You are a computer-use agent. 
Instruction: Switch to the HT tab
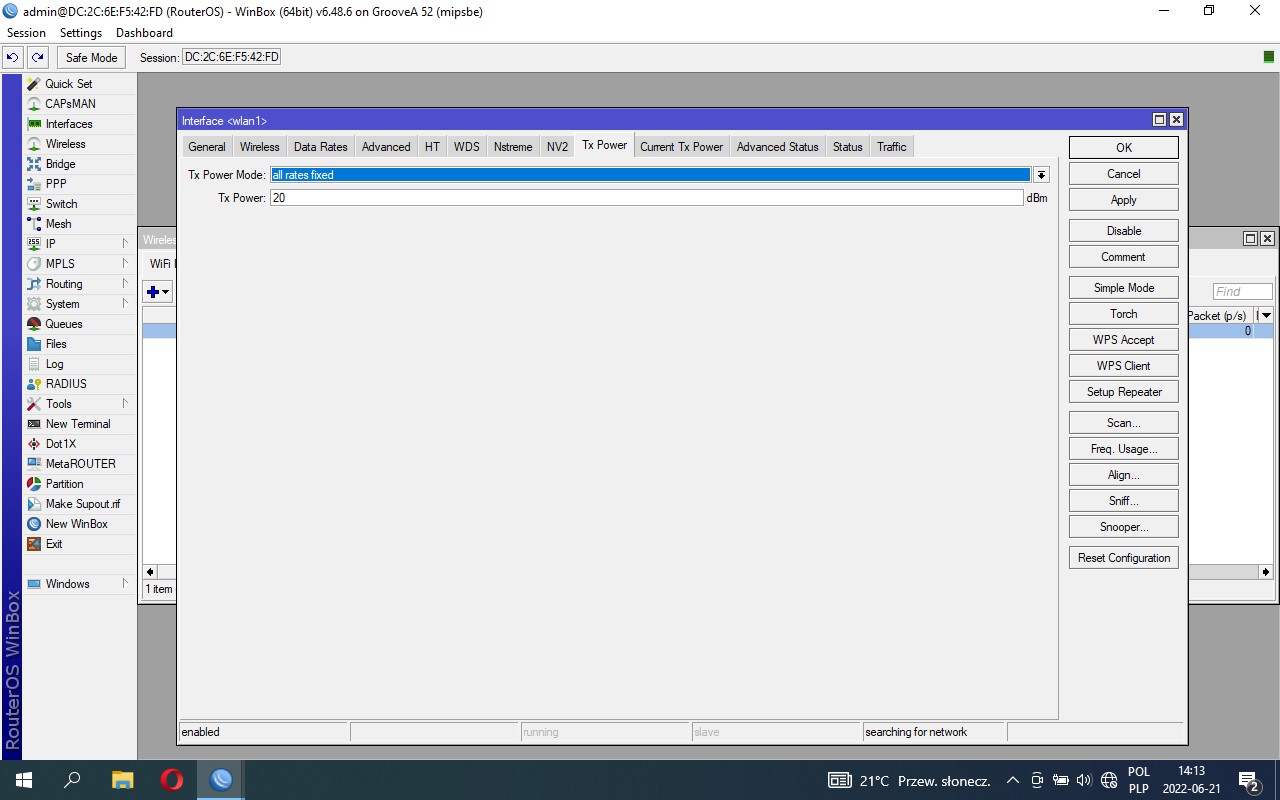[432, 147]
